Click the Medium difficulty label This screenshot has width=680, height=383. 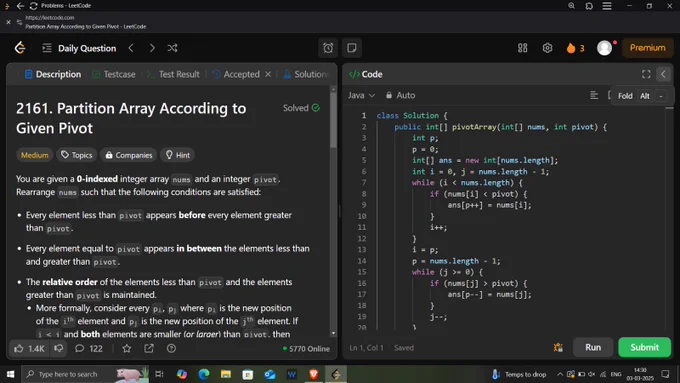tap(35, 155)
